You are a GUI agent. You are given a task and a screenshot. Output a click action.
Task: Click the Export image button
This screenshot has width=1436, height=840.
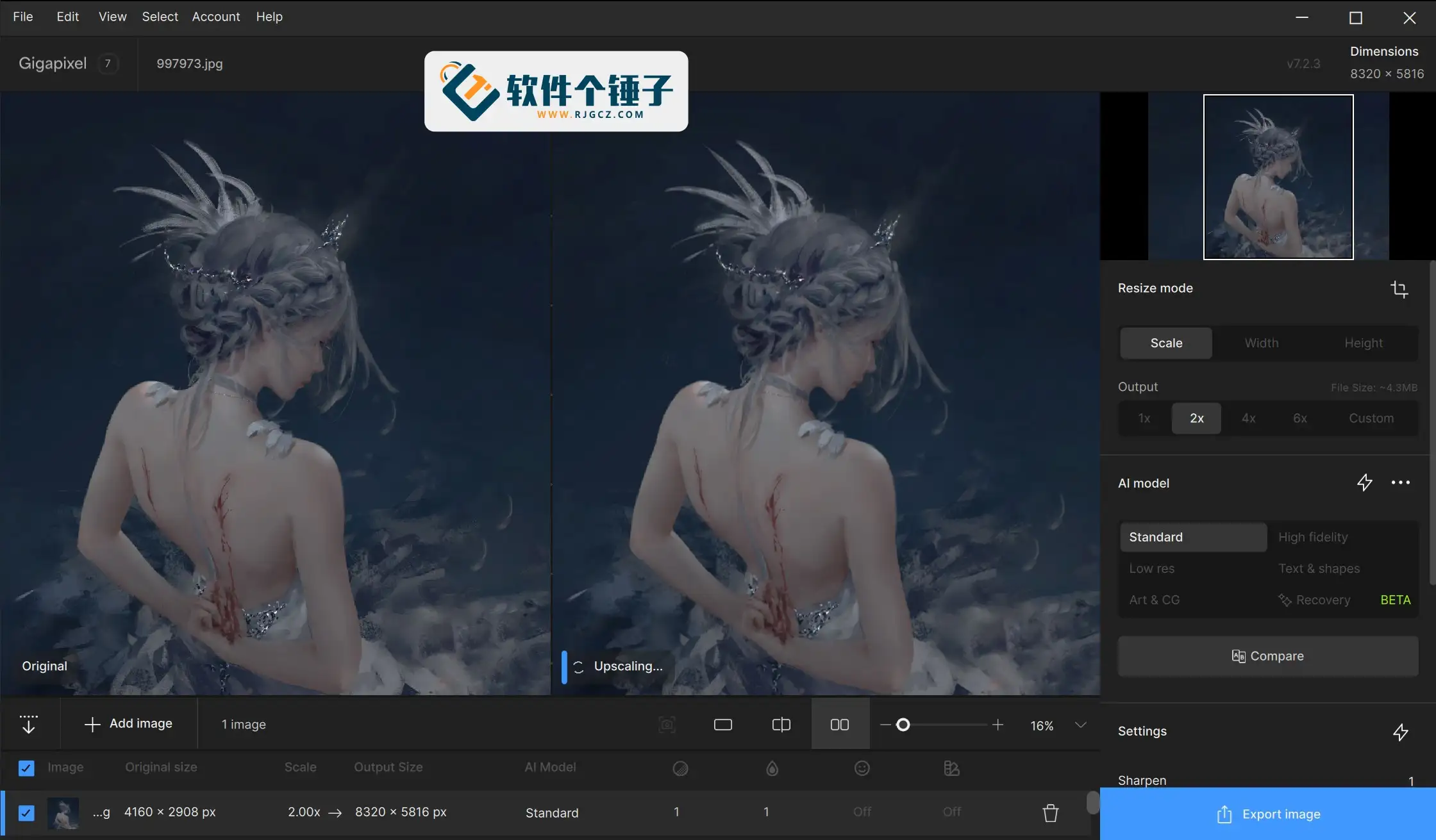pyautogui.click(x=1268, y=814)
